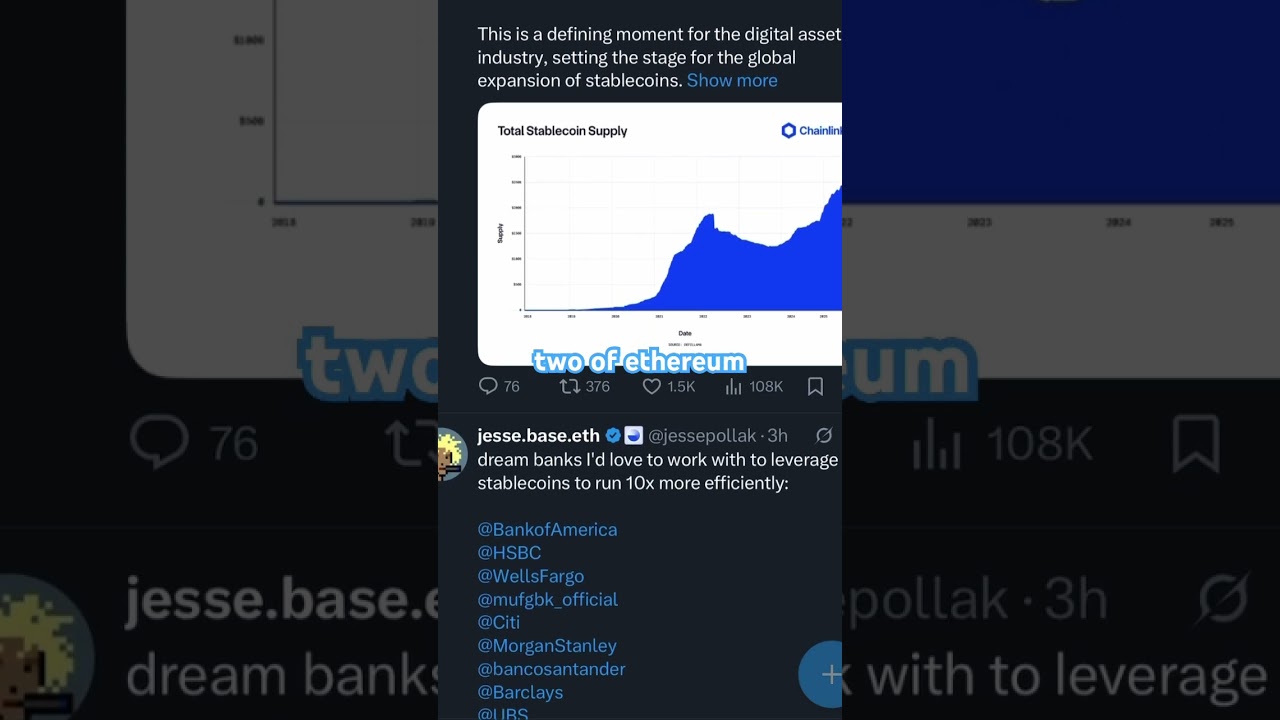Open the Grok icon beside jesse's post

(824, 435)
